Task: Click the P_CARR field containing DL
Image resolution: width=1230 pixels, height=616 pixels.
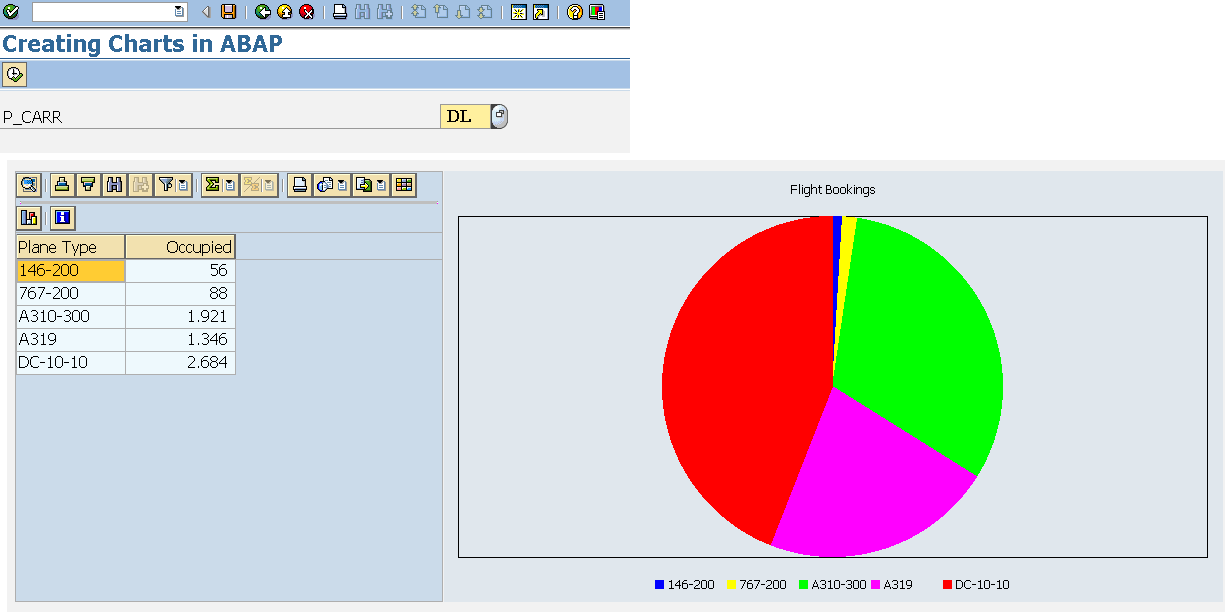Action: point(465,116)
